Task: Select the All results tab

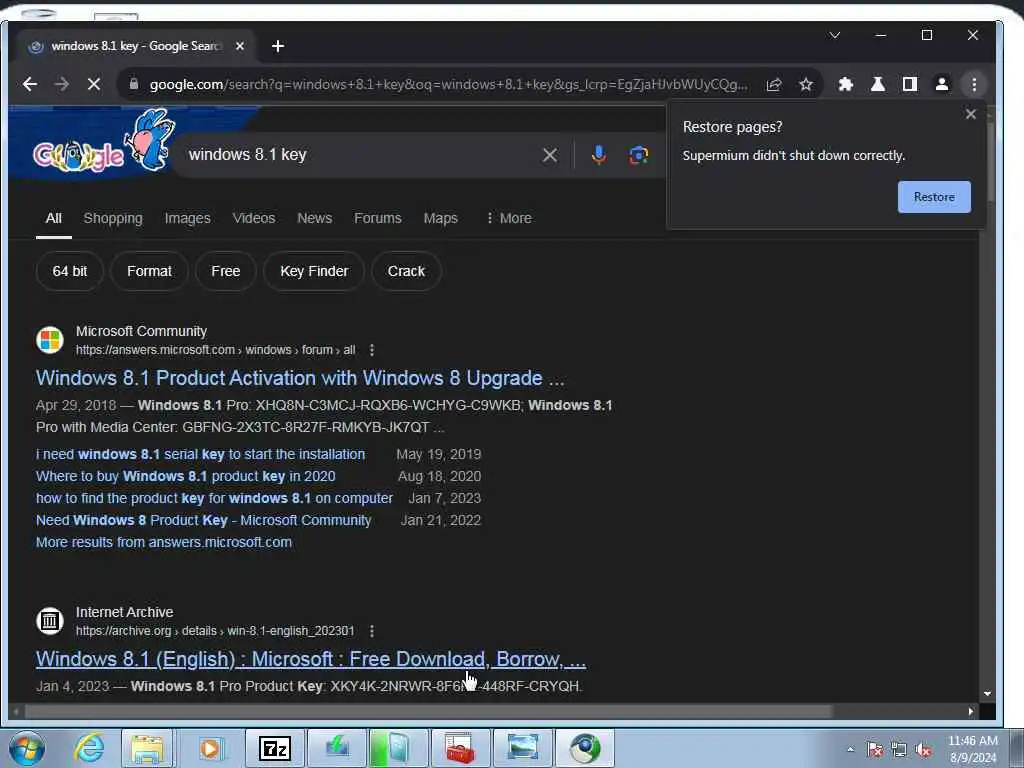Action: (54, 218)
